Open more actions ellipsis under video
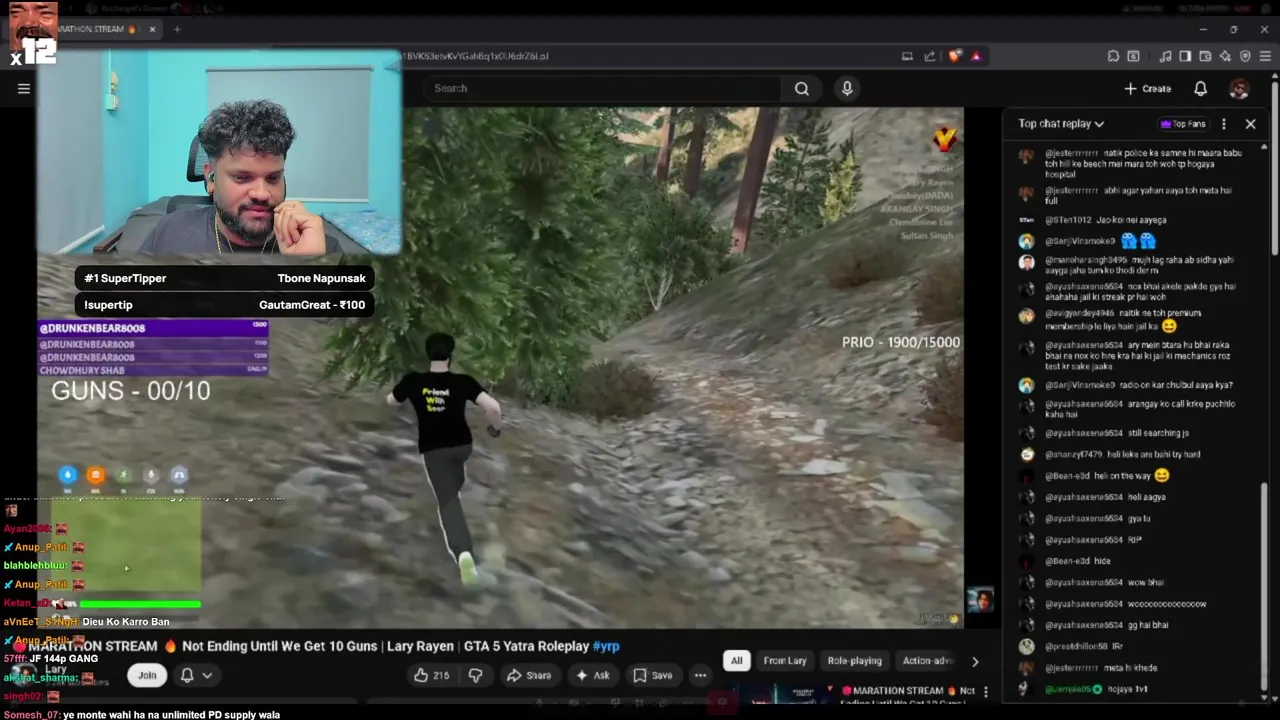1280x720 pixels. coord(700,675)
